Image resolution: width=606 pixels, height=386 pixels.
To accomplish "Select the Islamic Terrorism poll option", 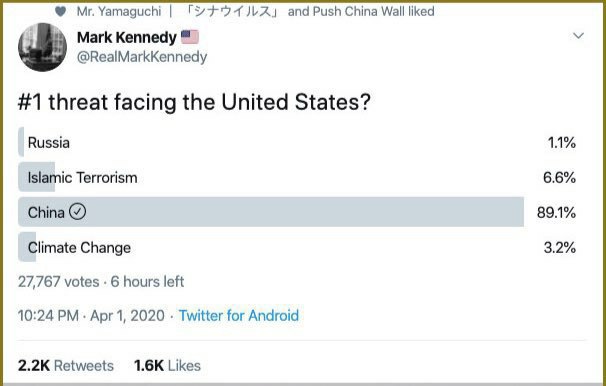I will [297, 177].
